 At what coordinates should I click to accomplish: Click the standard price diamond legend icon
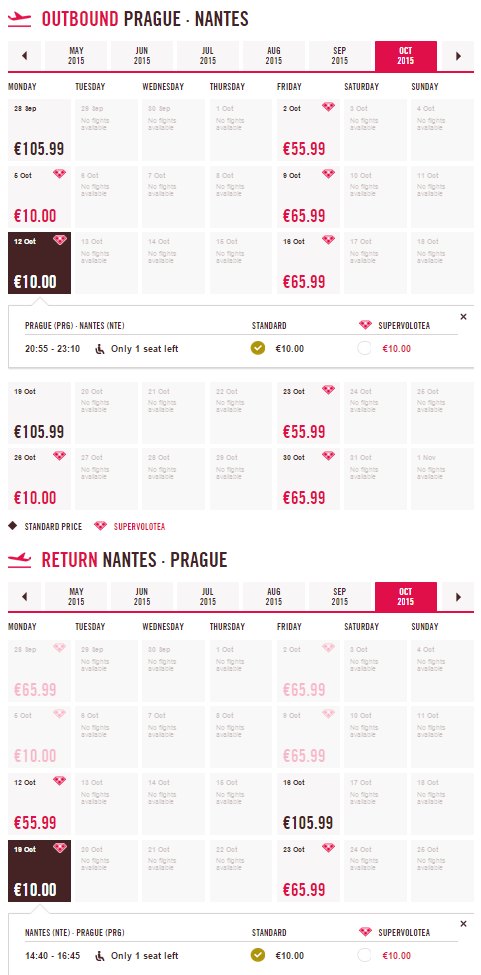(x=12, y=526)
